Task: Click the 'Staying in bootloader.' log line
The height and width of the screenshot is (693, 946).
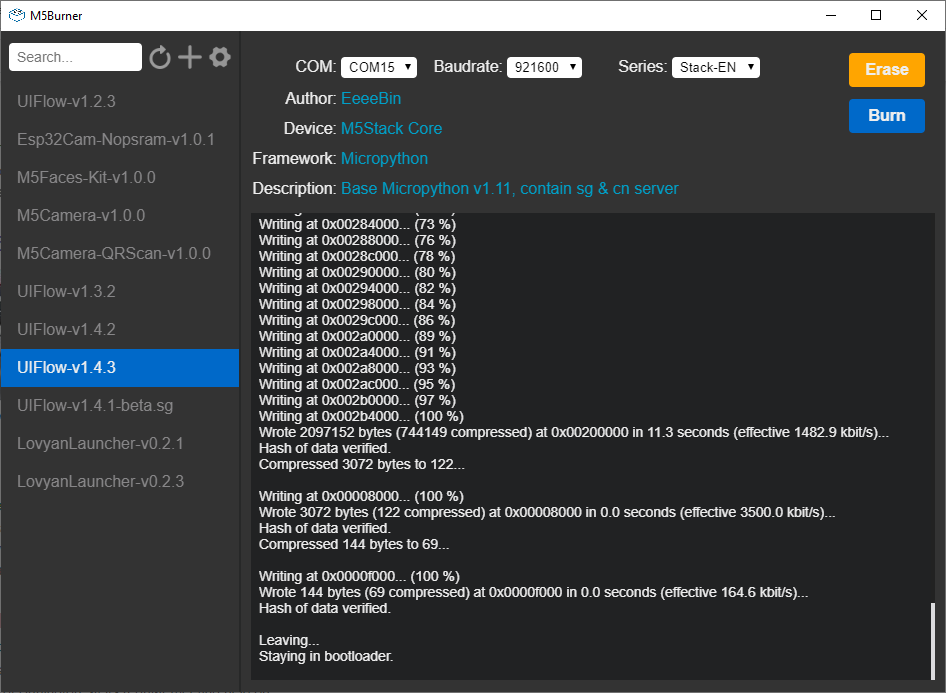Action: point(326,656)
